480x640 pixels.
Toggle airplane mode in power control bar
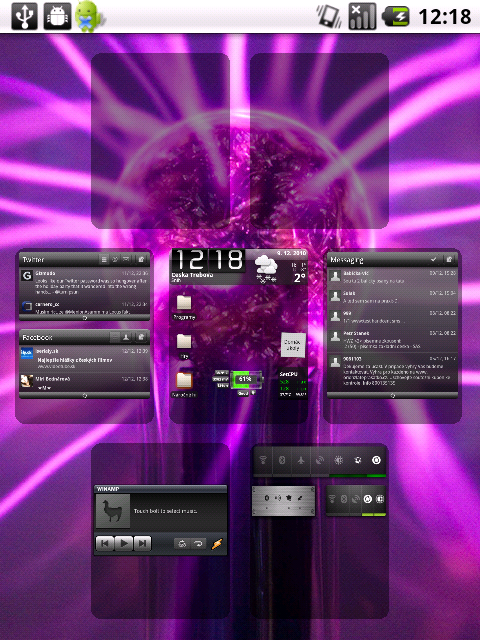(301, 461)
